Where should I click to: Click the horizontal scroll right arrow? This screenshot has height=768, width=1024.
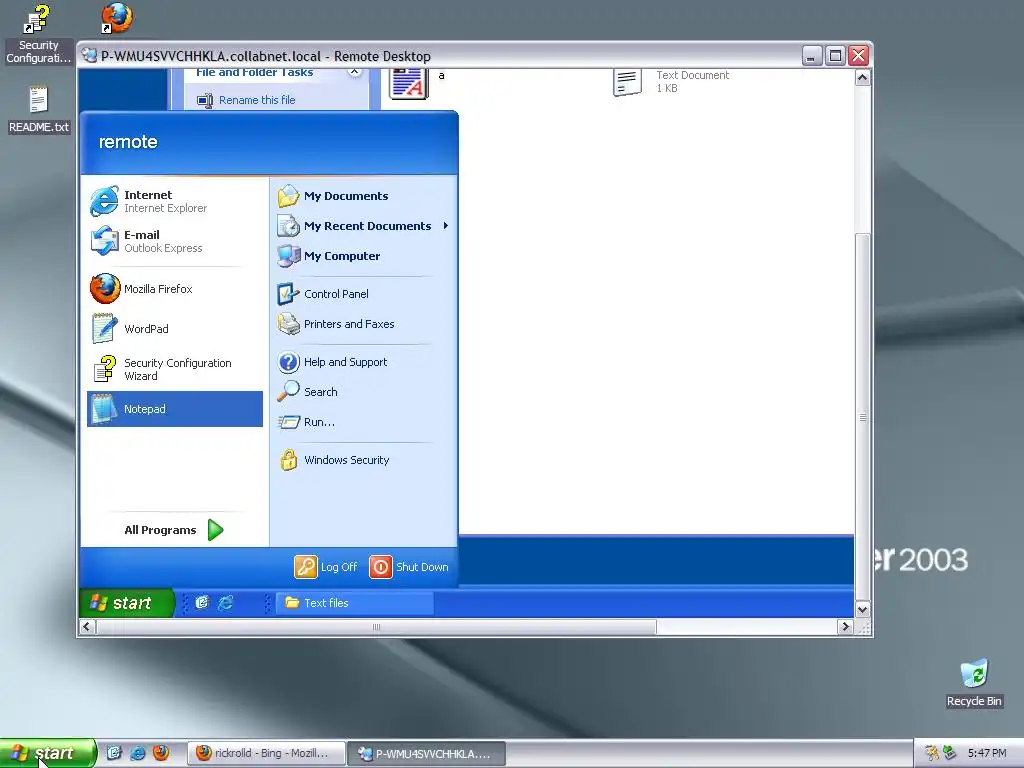point(845,627)
